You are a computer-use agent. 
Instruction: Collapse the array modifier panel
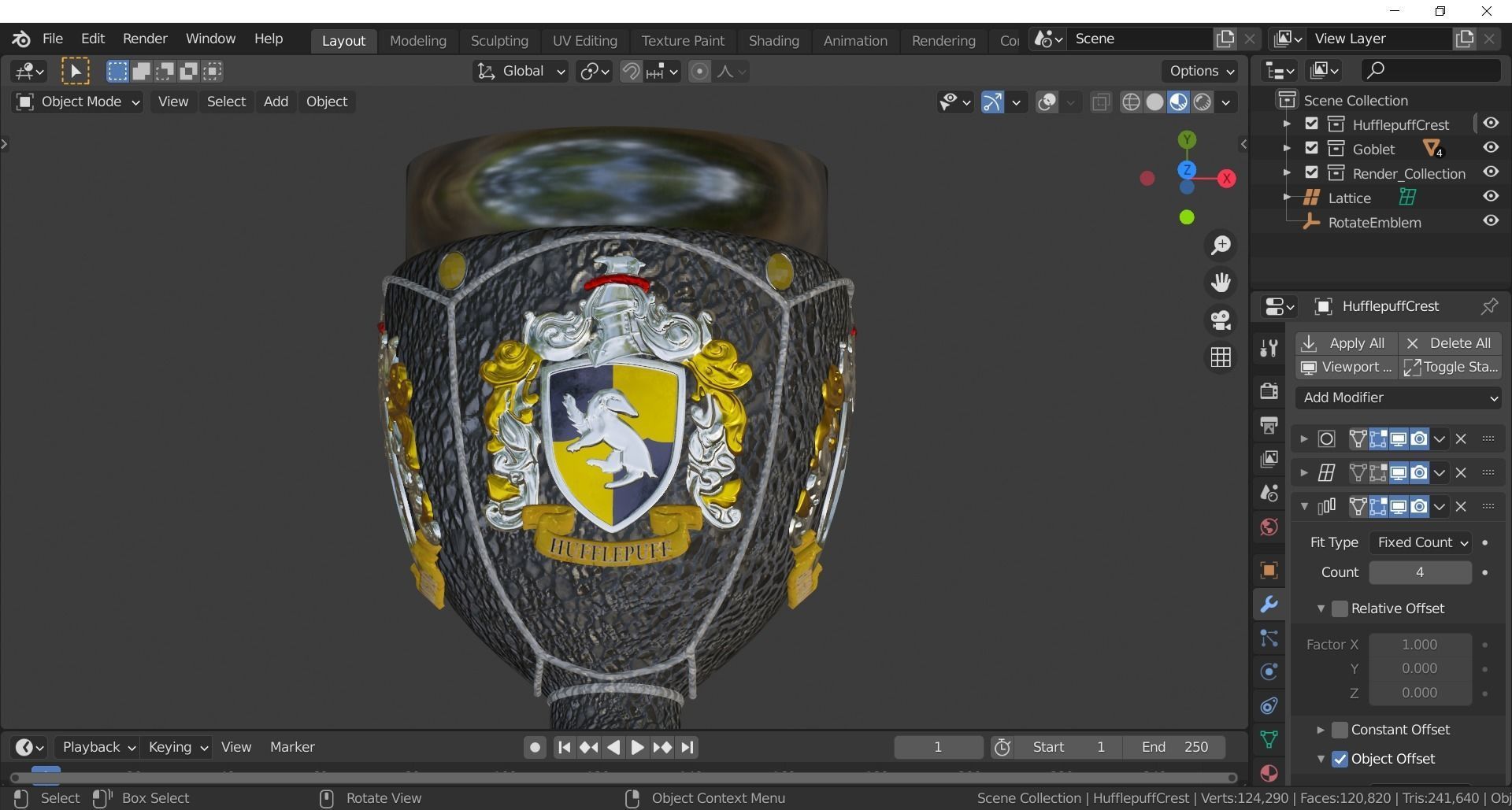click(x=1304, y=506)
